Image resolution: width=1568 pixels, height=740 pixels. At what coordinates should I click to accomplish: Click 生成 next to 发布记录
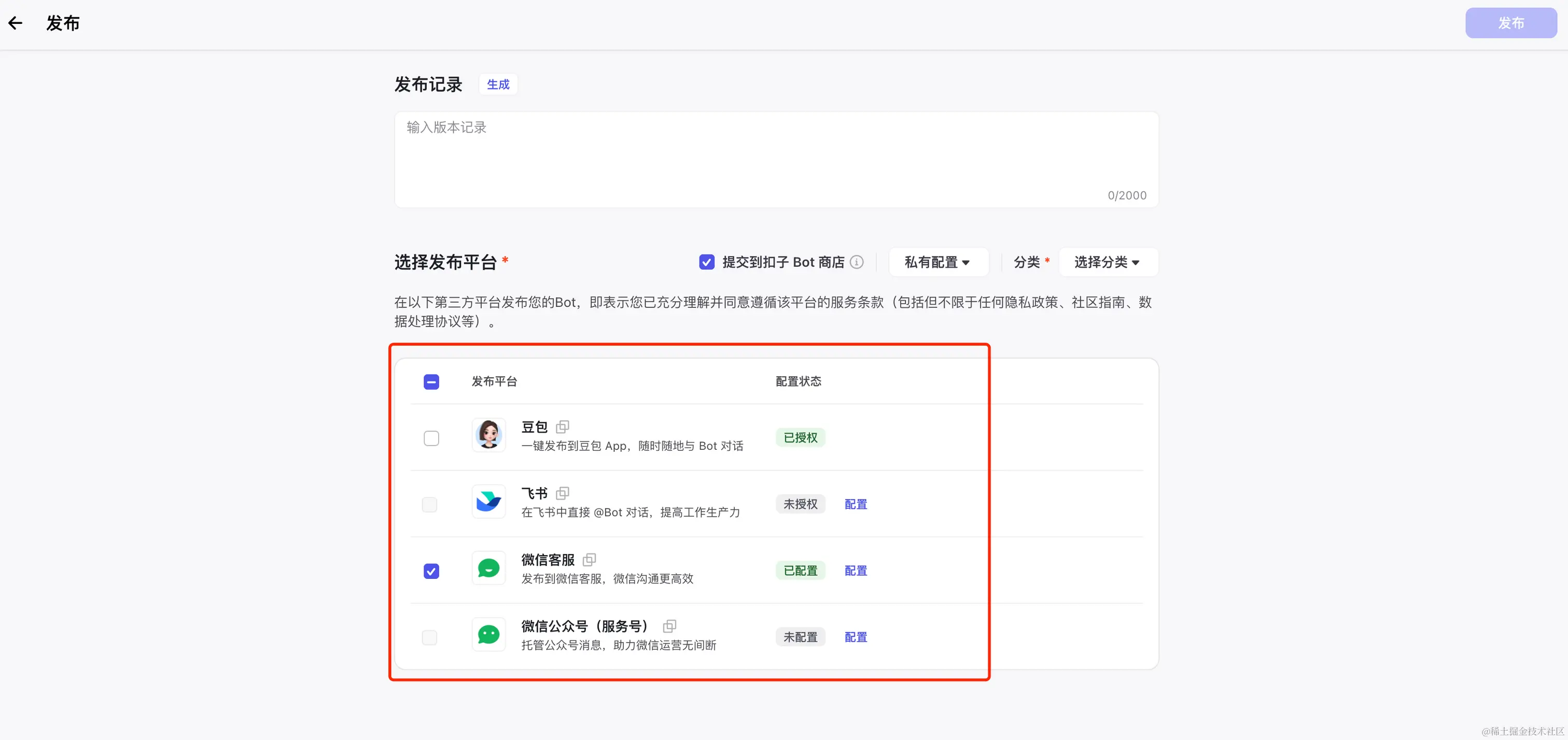497,84
